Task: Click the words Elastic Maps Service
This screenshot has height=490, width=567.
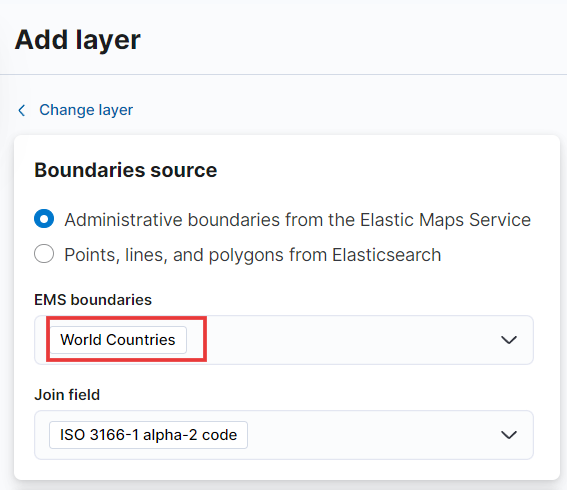Action: [x=446, y=220]
